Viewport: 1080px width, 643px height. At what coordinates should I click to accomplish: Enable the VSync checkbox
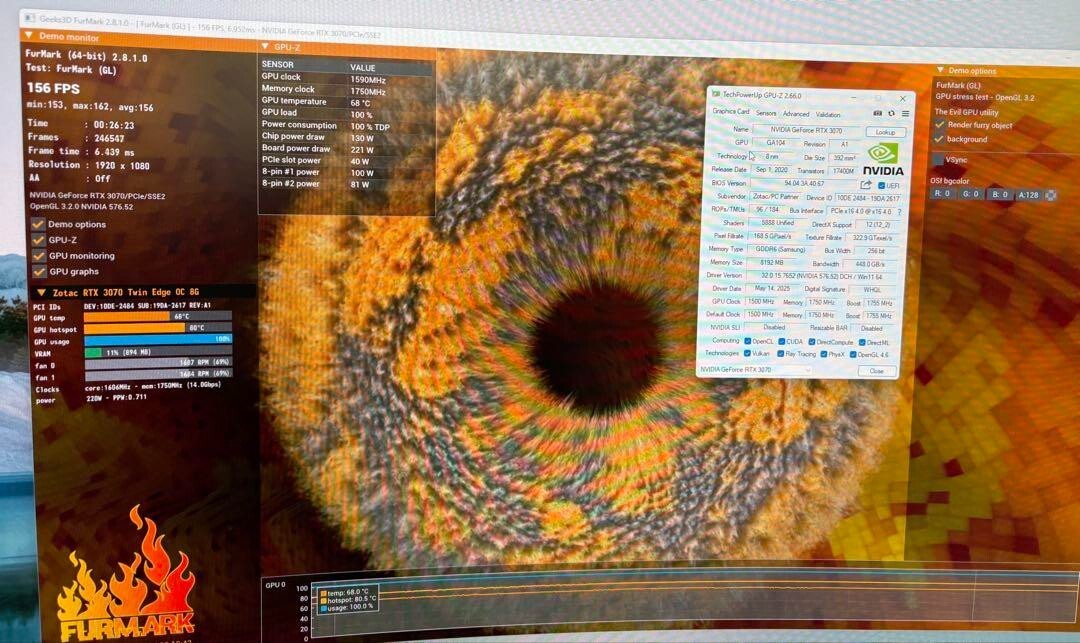click(x=937, y=160)
